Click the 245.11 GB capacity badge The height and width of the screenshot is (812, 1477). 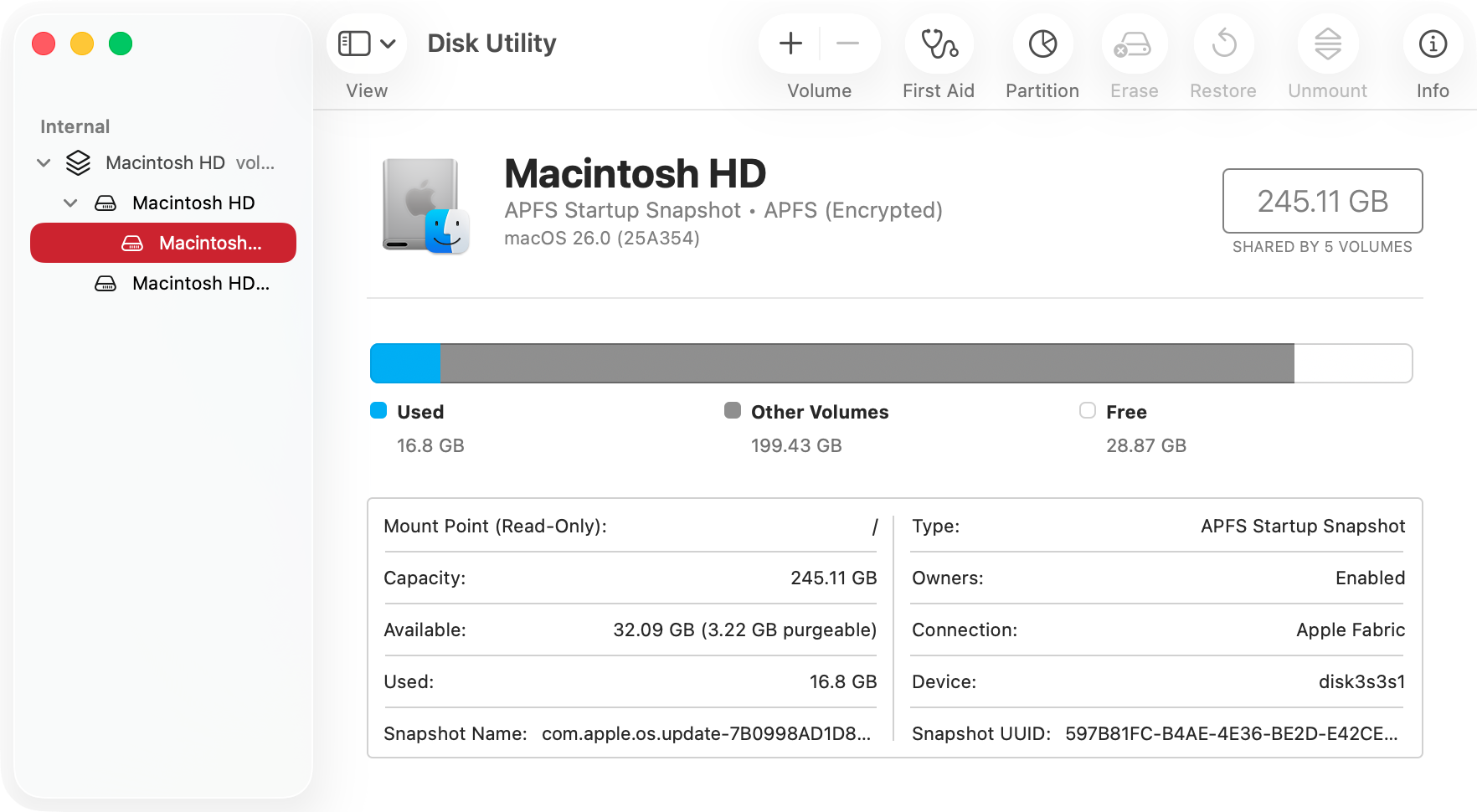click(x=1322, y=202)
